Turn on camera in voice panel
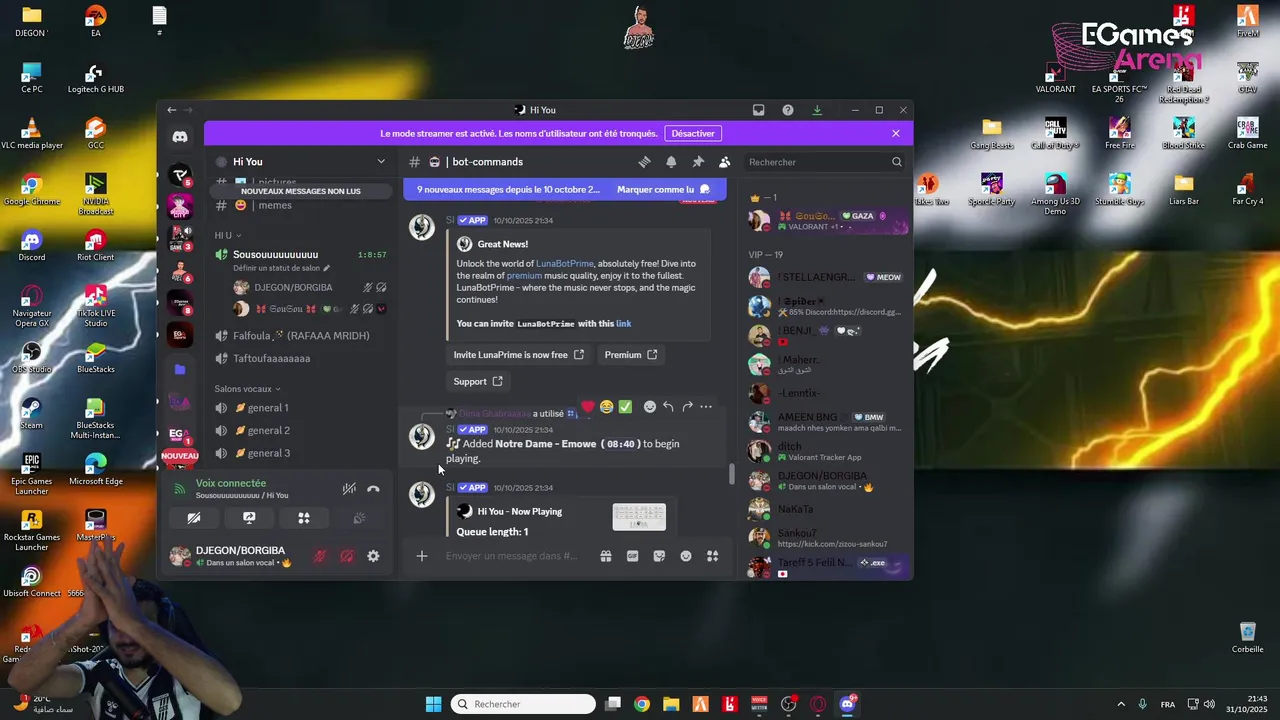Image resolution: width=1280 pixels, height=720 pixels. coord(194,518)
